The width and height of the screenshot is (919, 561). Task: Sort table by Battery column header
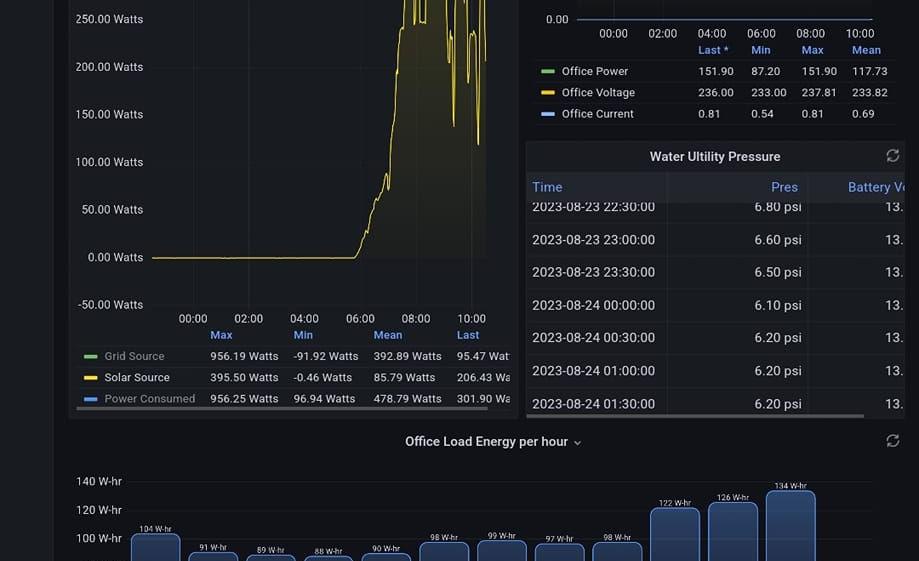click(x=876, y=187)
